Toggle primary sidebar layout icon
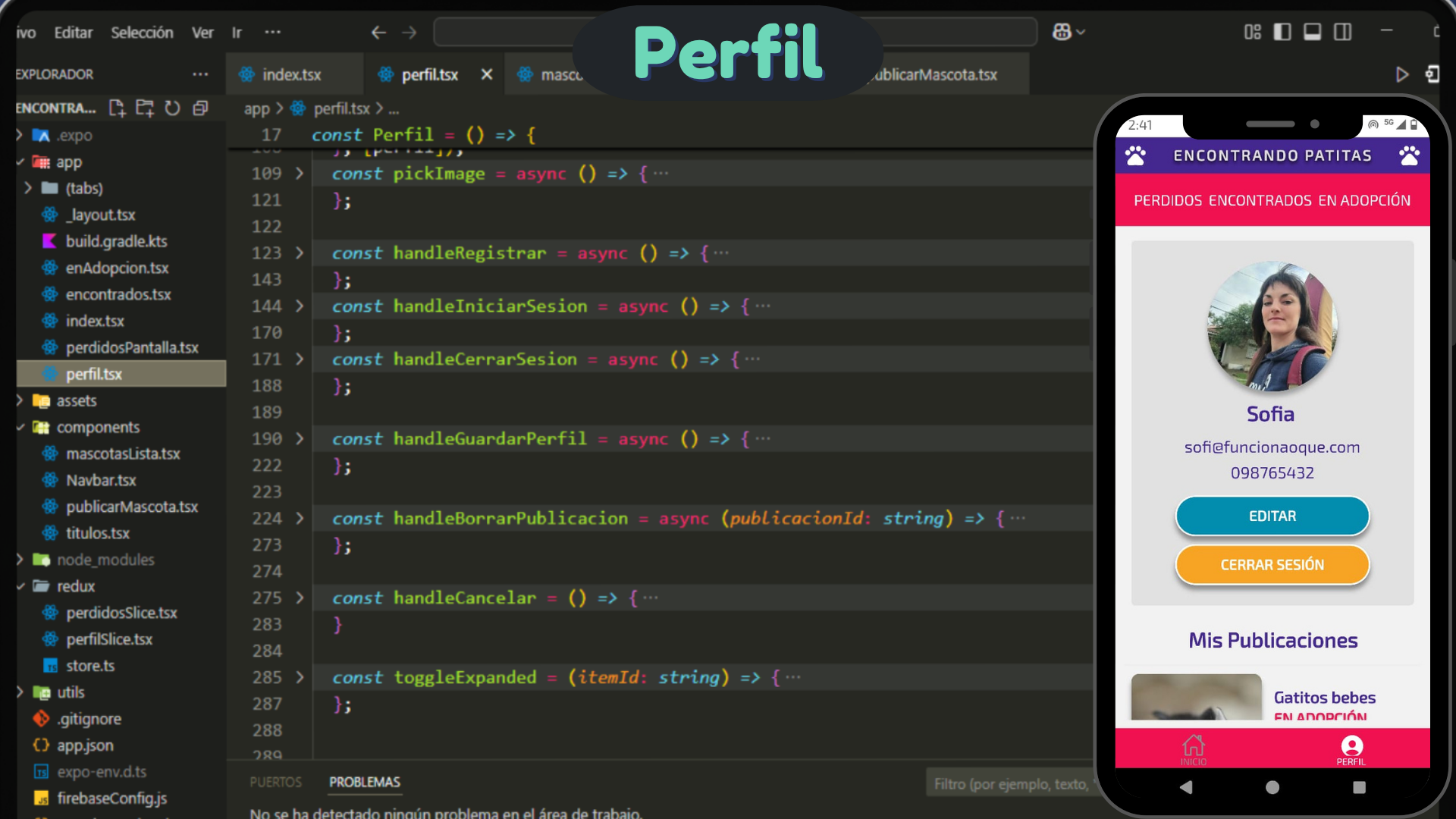This screenshot has height=819, width=1456. (1282, 32)
